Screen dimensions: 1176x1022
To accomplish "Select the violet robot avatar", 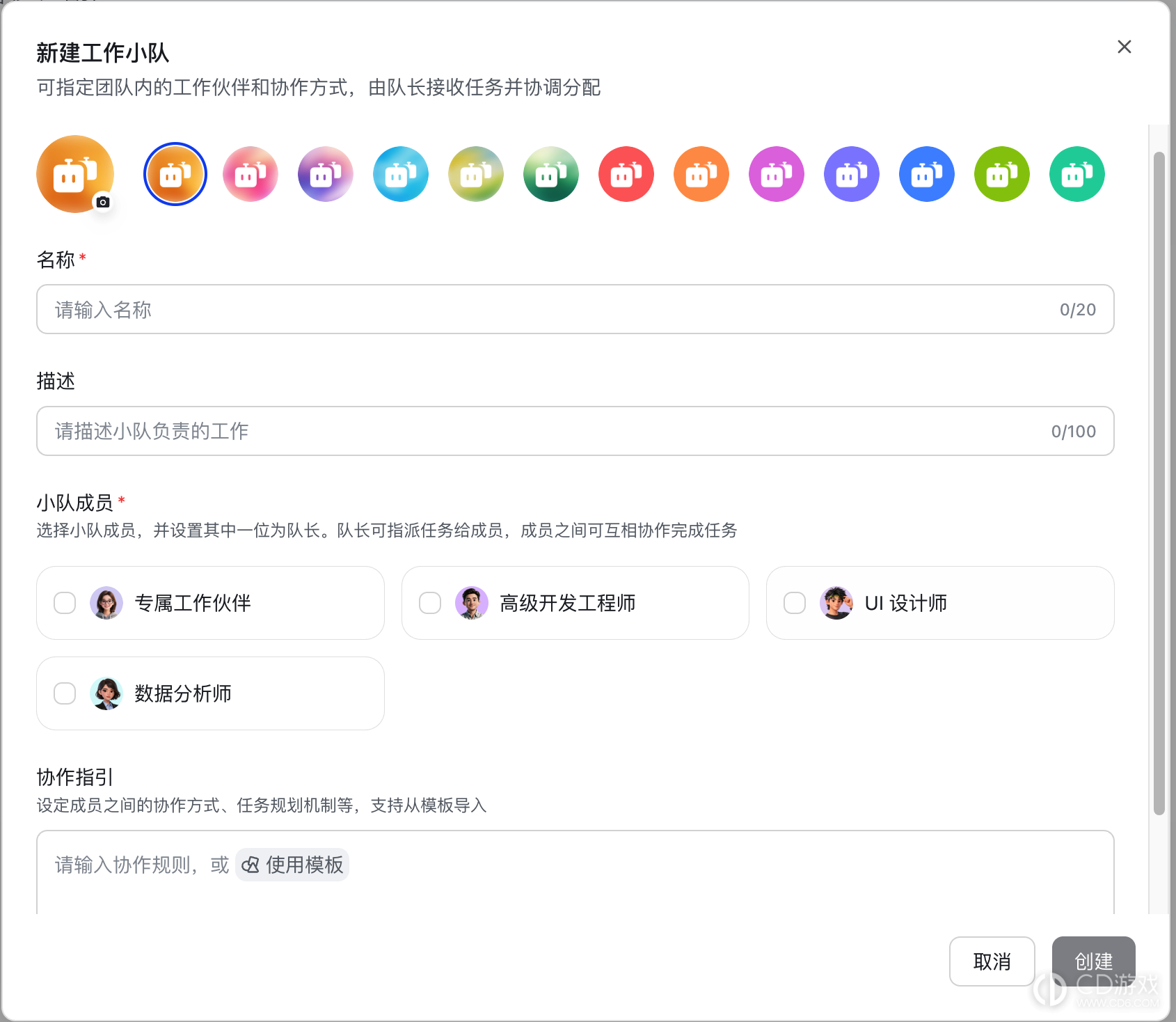I will pos(852,174).
